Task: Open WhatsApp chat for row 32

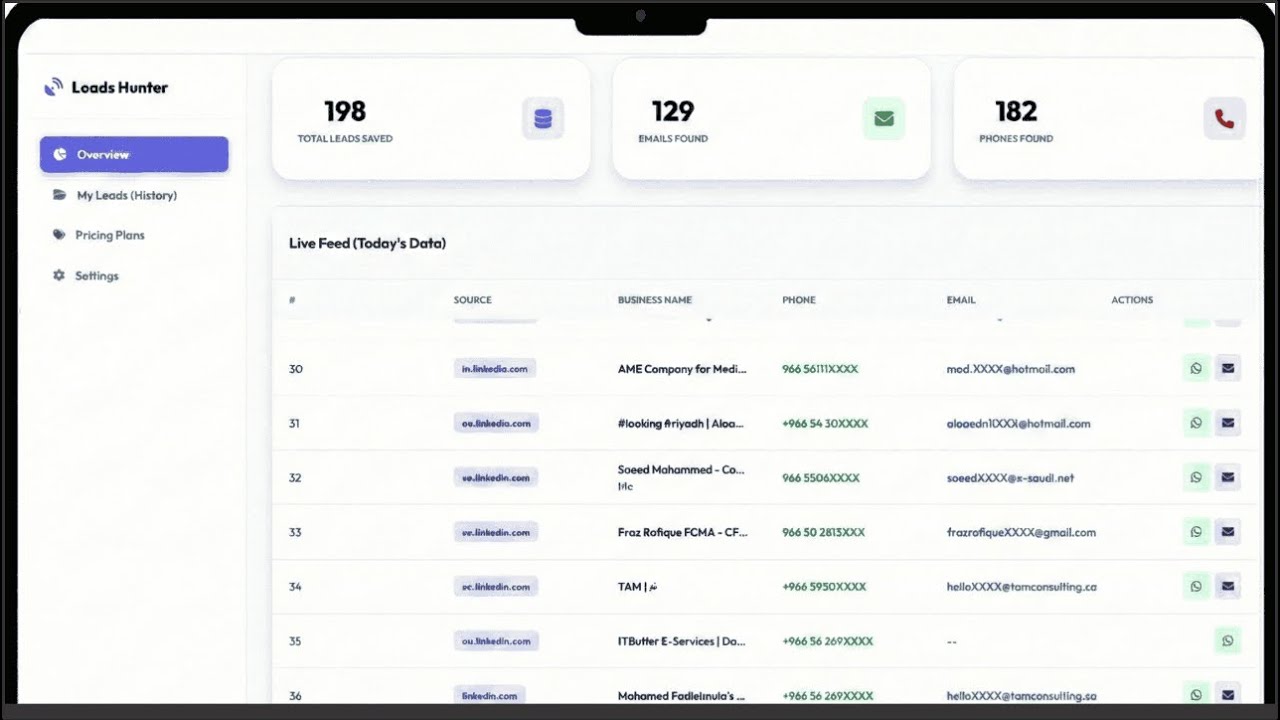Action: point(1196,477)
